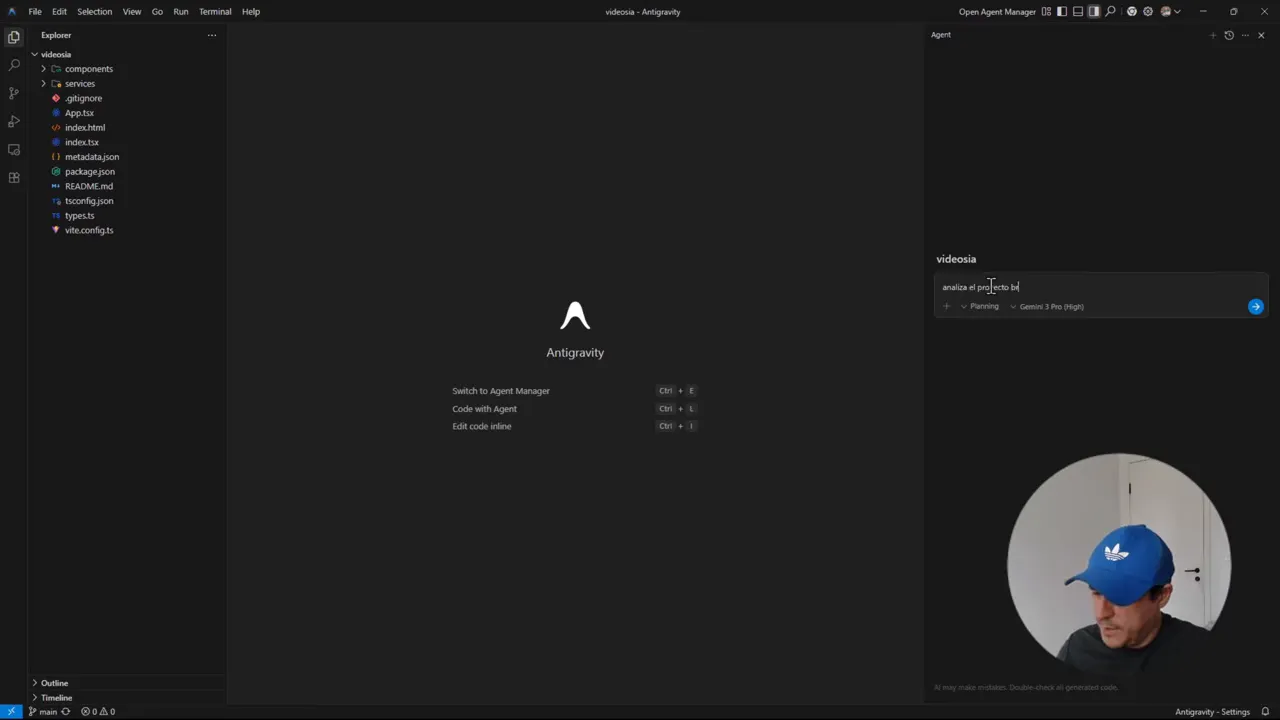Open the Extensions view

tap(14, 177)
